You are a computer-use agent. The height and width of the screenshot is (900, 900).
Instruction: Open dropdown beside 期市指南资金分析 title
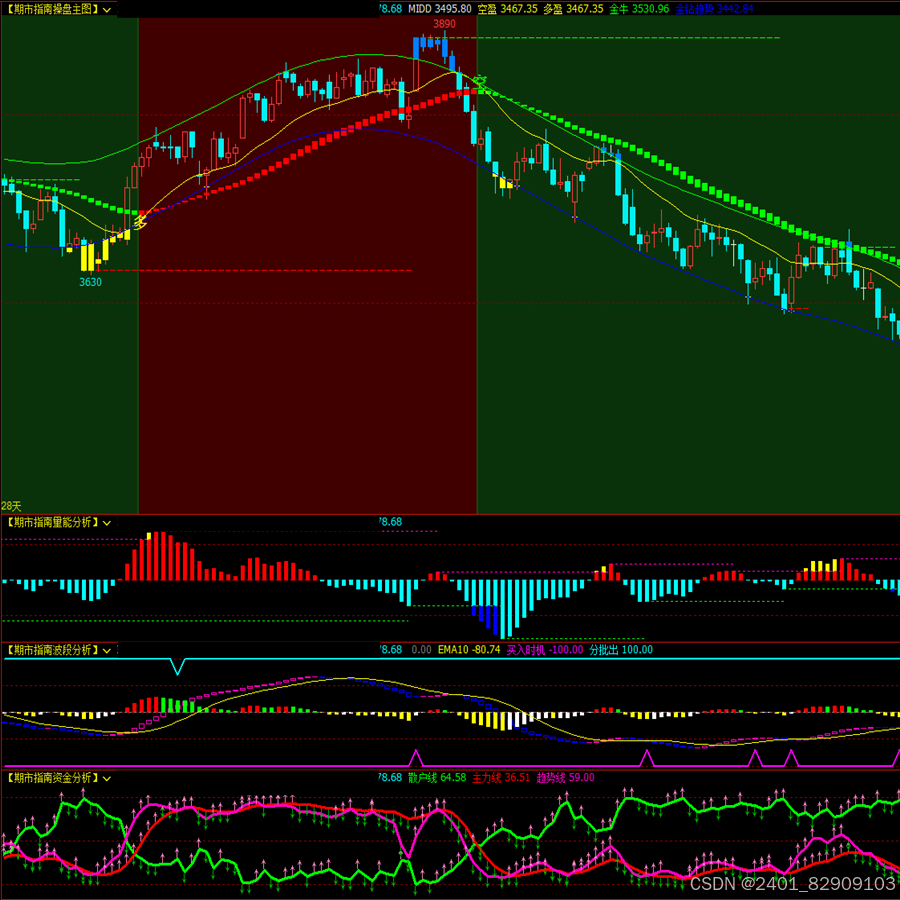pyautogui.click(x=107, y=778)
